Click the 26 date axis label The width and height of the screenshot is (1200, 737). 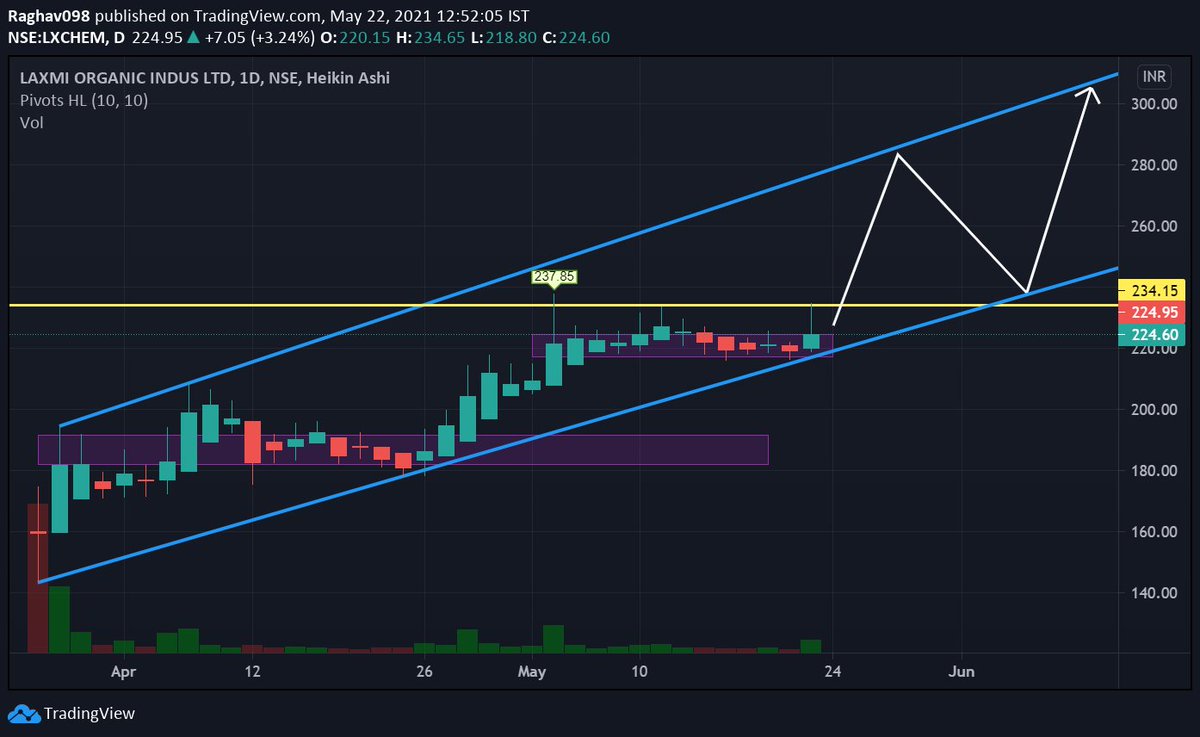pyautogui.click(x=425, y=672)
